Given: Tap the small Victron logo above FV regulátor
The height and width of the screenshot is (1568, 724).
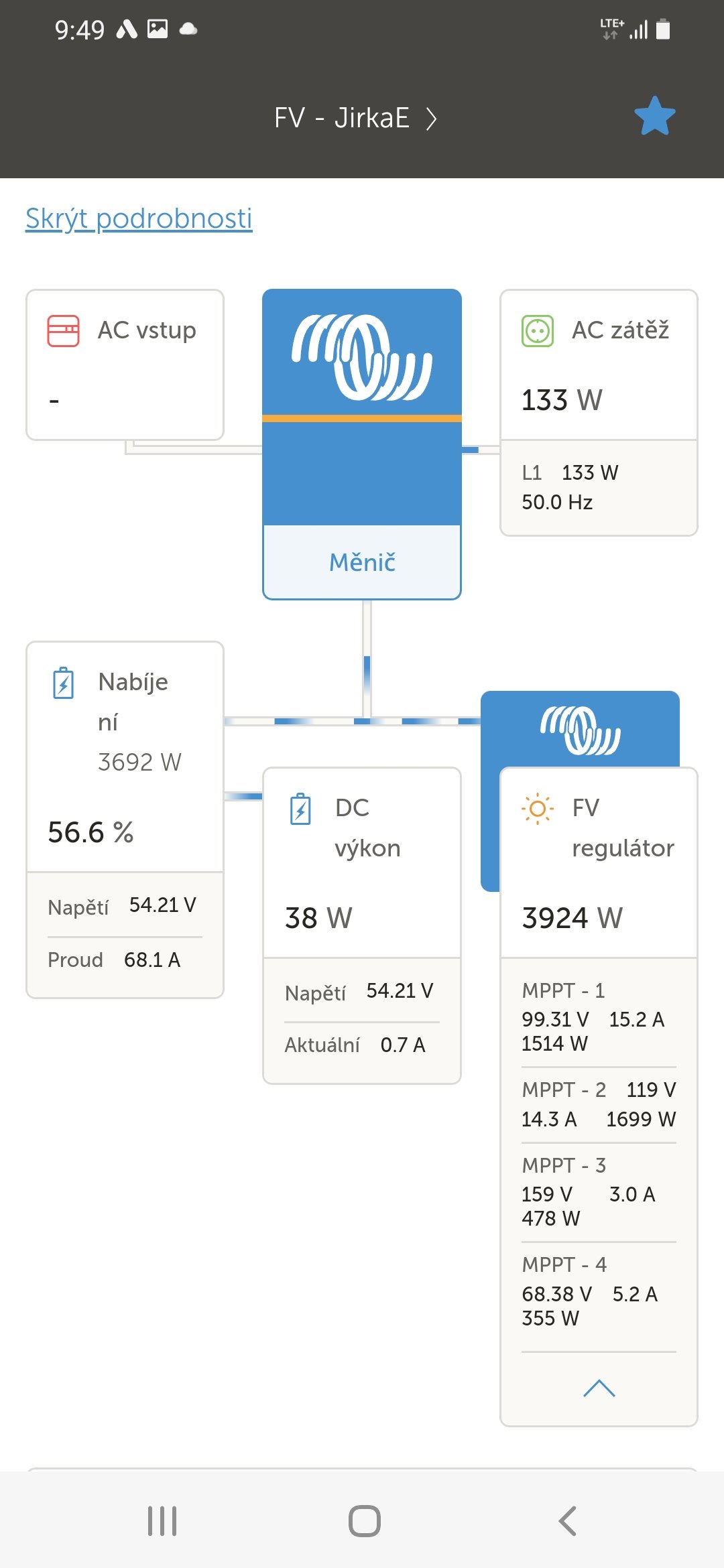Looking at the screenshot, I should 581,730.
